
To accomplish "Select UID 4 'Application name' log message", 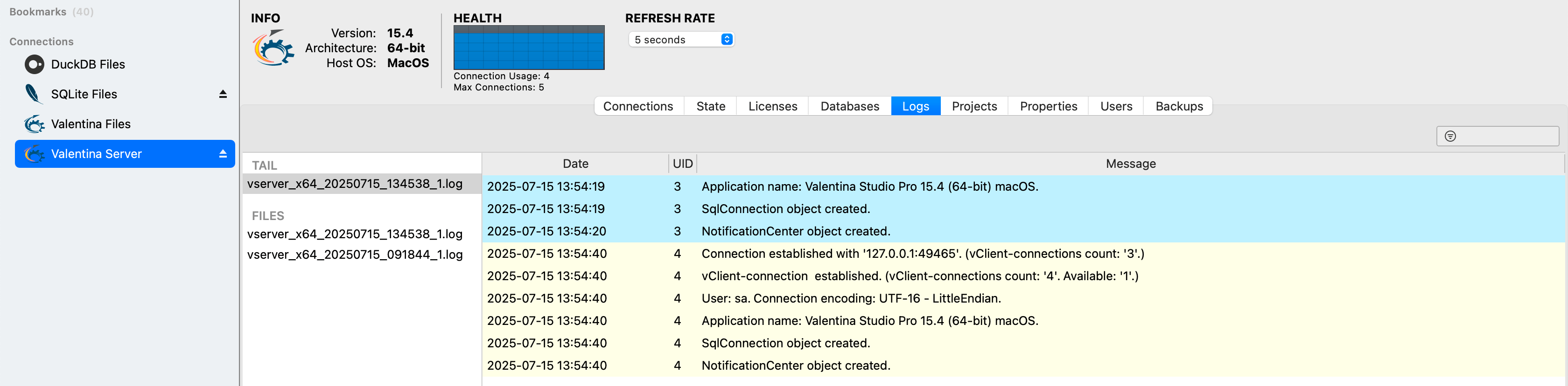I will 870,321.
